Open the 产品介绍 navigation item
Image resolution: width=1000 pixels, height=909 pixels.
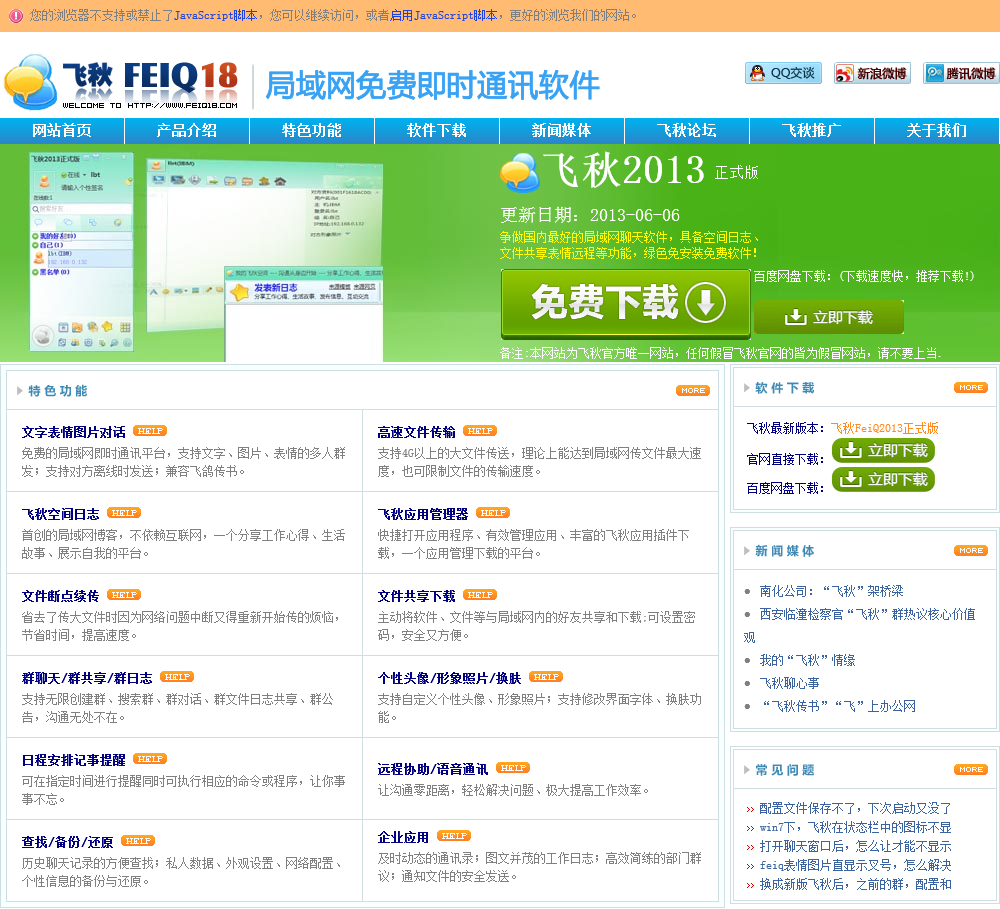pos(187,131)
